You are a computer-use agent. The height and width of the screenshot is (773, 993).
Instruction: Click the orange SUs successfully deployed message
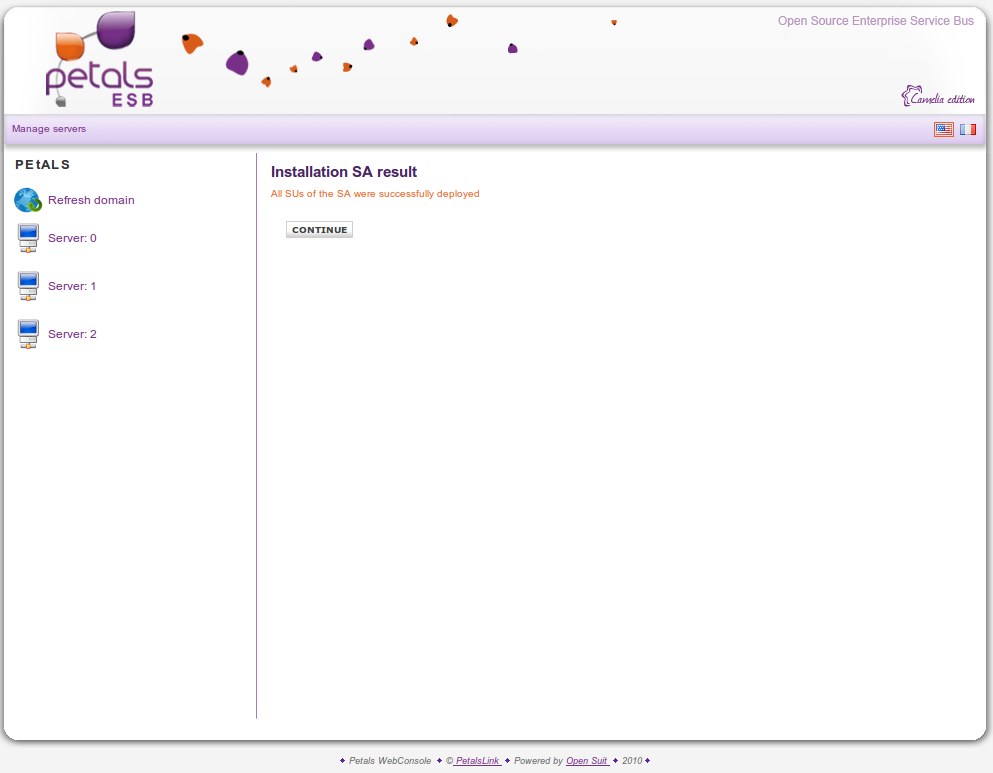tap(375, 194)
